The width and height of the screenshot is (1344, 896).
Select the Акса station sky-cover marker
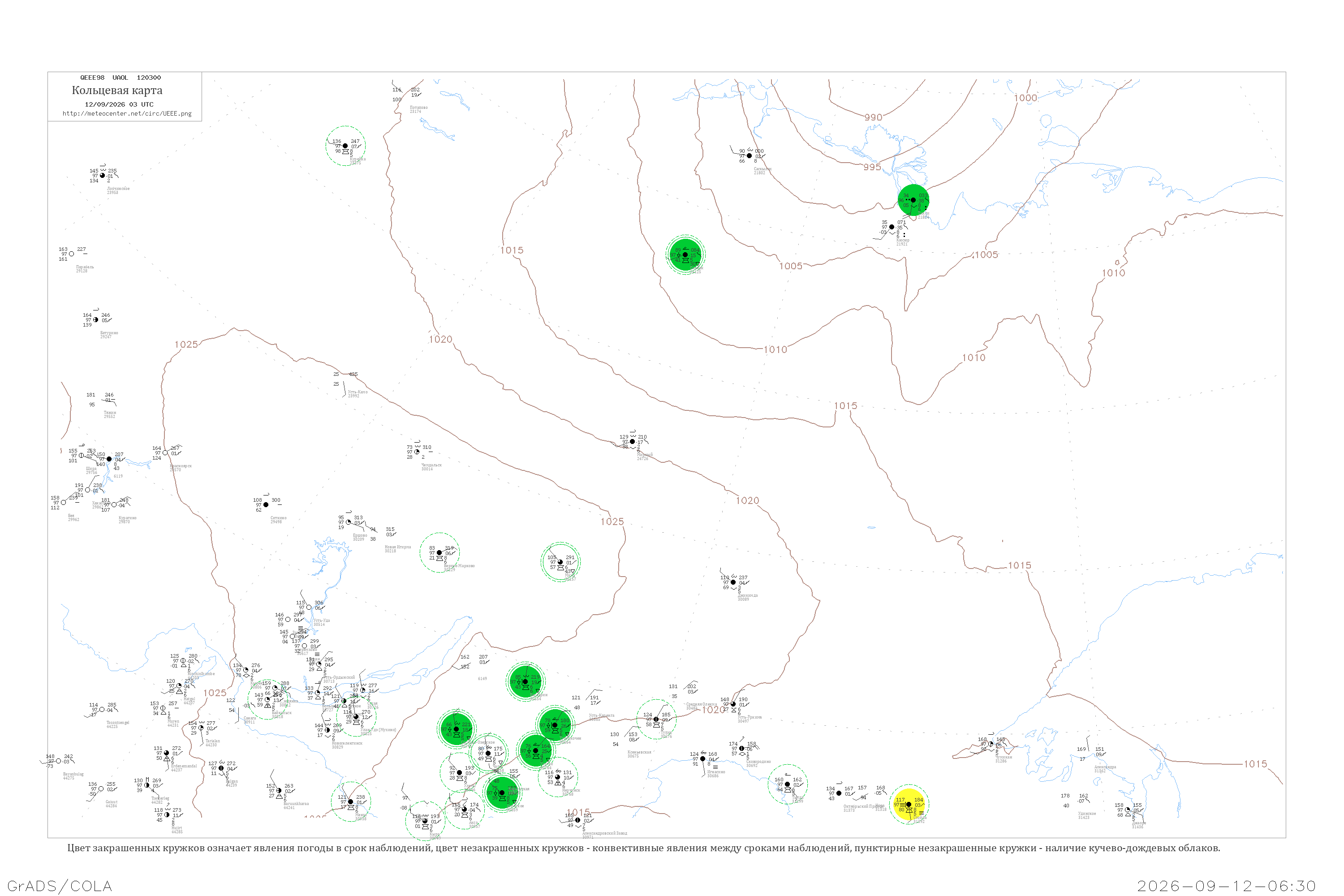point(464,809)
